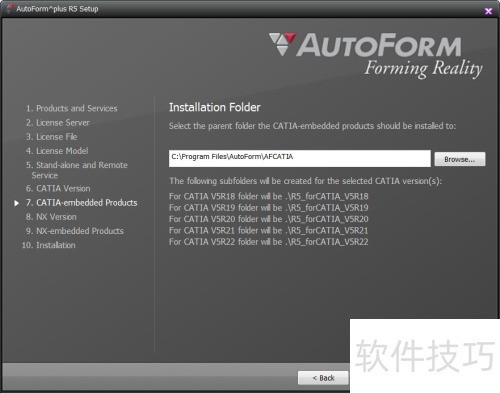
Task: Close the AutoForm setup window
Action: pos(488,11)
